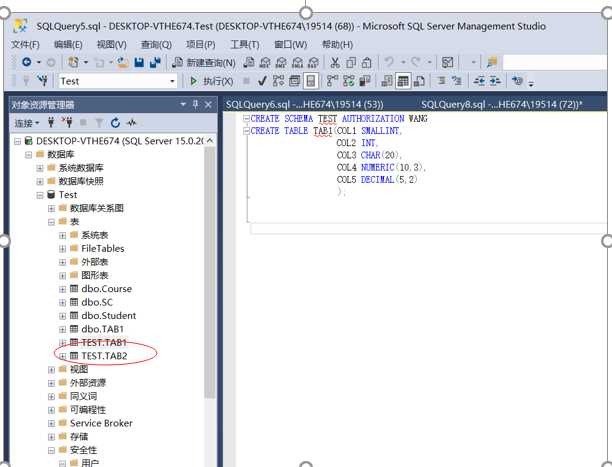This screenshot has height=467, width=612.
Task: Click the MDX query icon
Action: click(x=265, y=62)
